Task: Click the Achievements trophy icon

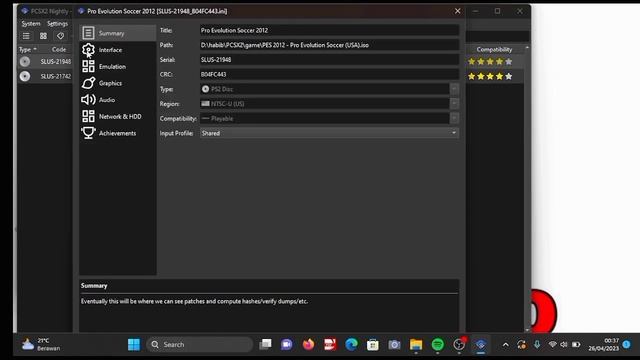Action: coord(88,133)
